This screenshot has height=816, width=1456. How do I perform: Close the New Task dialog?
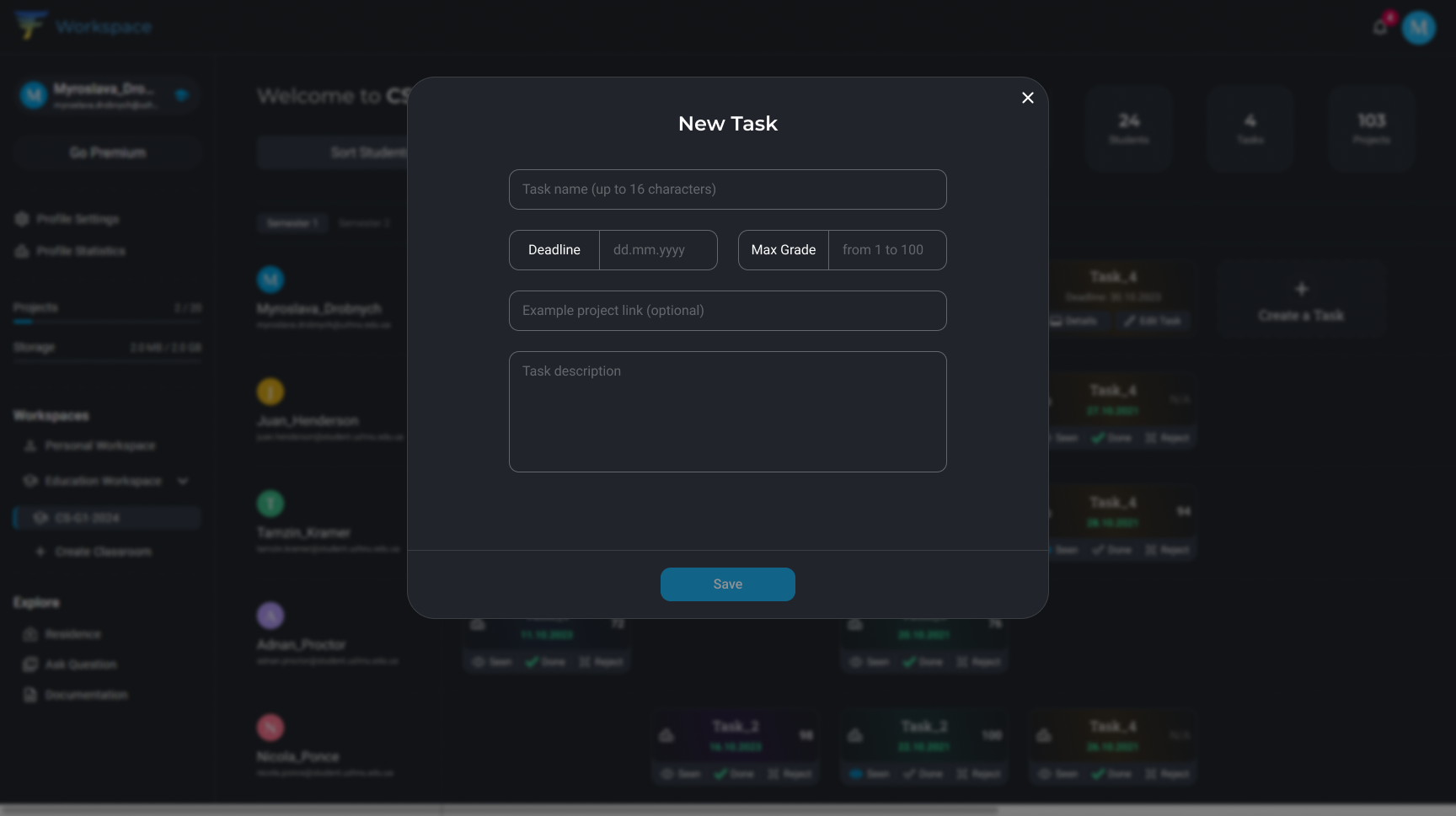(1027, 98)
